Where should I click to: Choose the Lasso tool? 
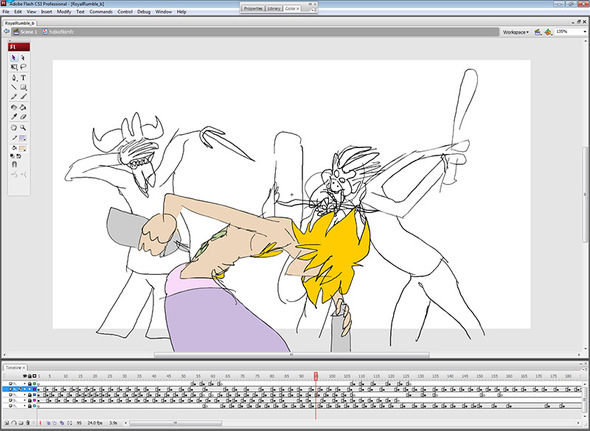point(23,67)
